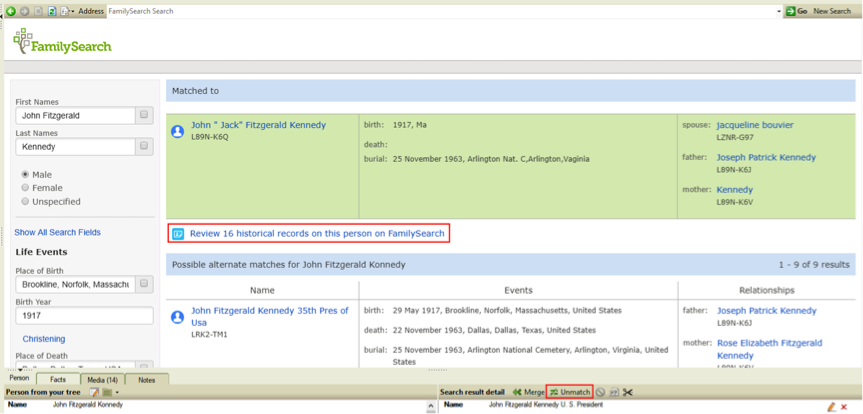Viewport: 863px width, 414px height.
Task: Toggle exact match box beside Last Names
Action: click(x=144, y=146)
